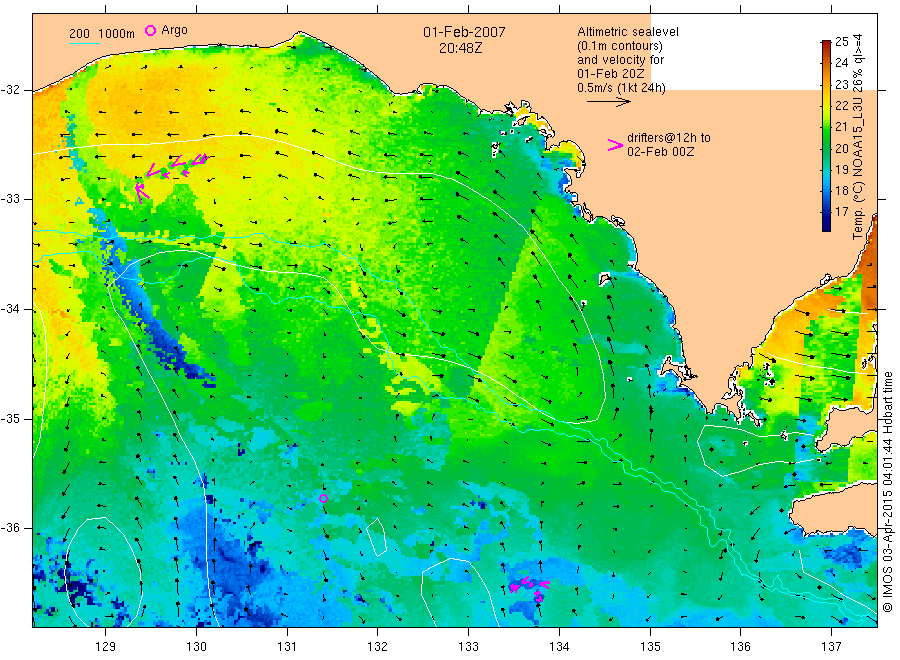Click the 136 longitude axis label
900x660 pixels.
pos(740,647)
